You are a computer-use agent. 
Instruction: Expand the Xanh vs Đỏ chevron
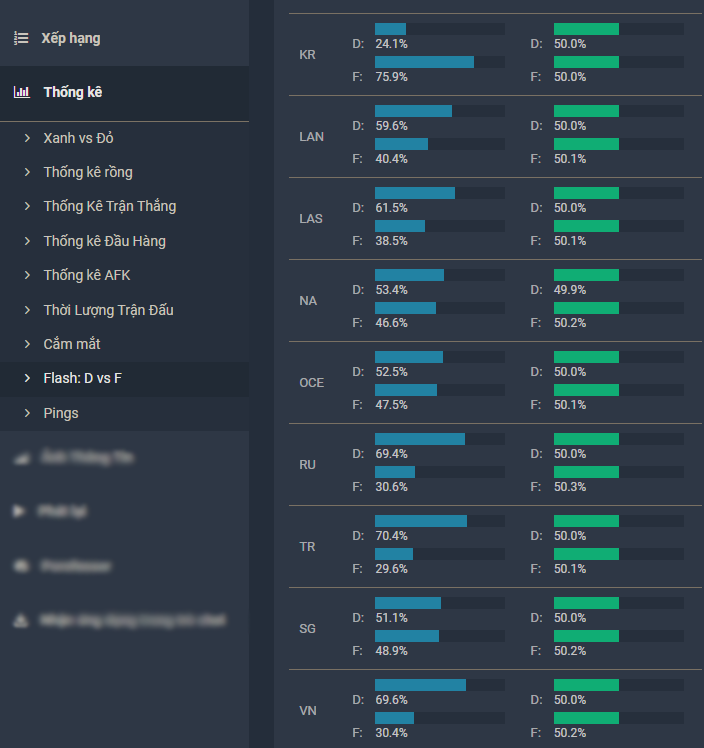[28, 138]
